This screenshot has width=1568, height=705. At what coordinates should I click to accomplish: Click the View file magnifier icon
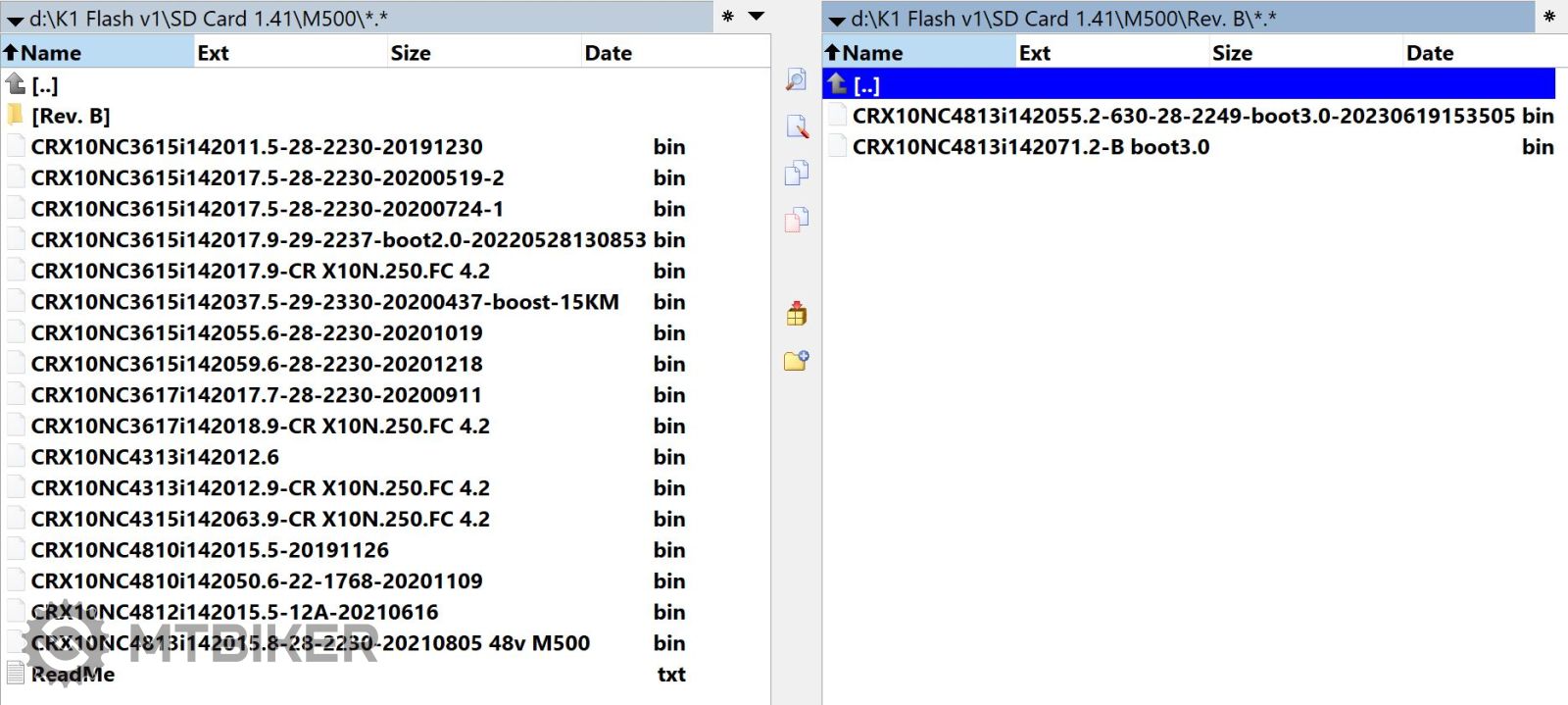(x=796, y=79)
